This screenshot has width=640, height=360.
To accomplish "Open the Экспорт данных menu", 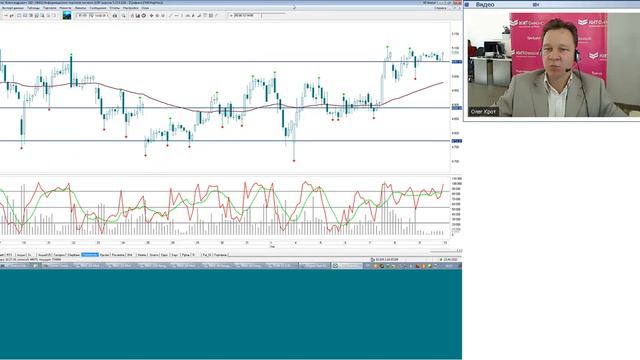I will pyautogui.click(x=13, y=8).
